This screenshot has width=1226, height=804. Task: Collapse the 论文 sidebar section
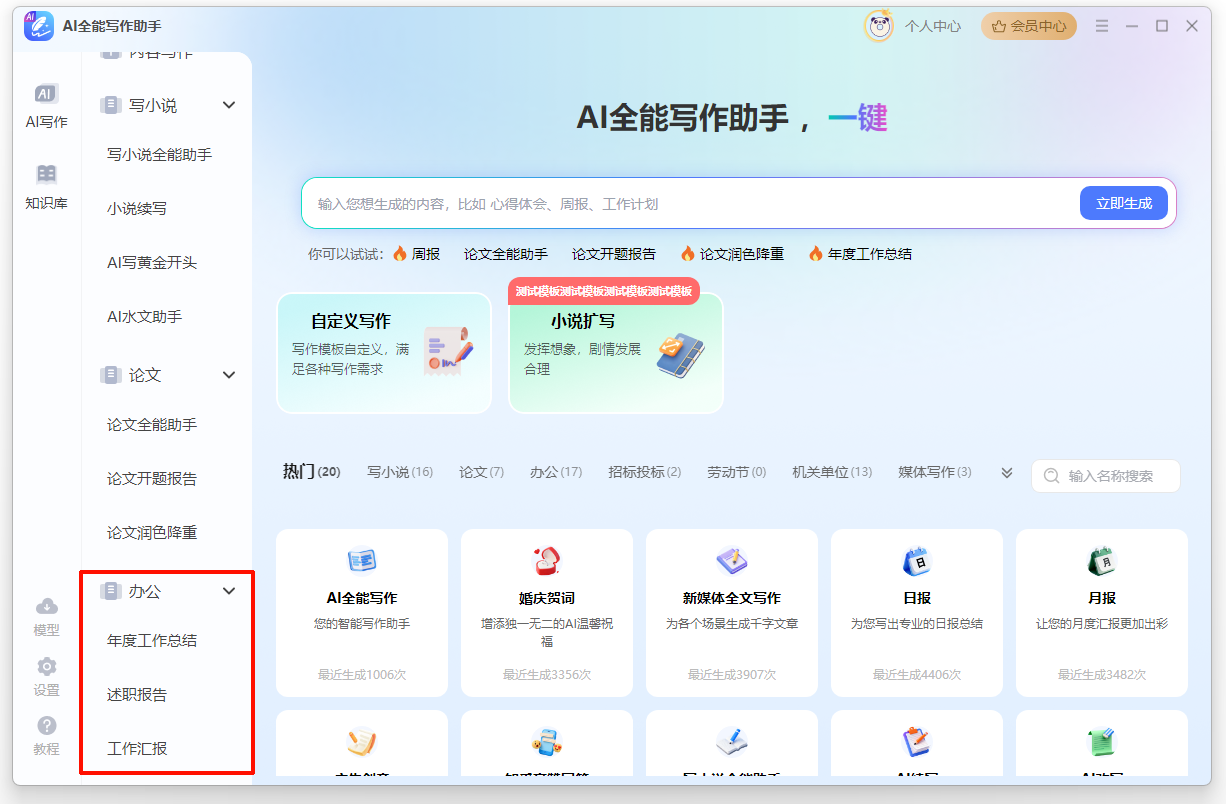click(229, 375)
